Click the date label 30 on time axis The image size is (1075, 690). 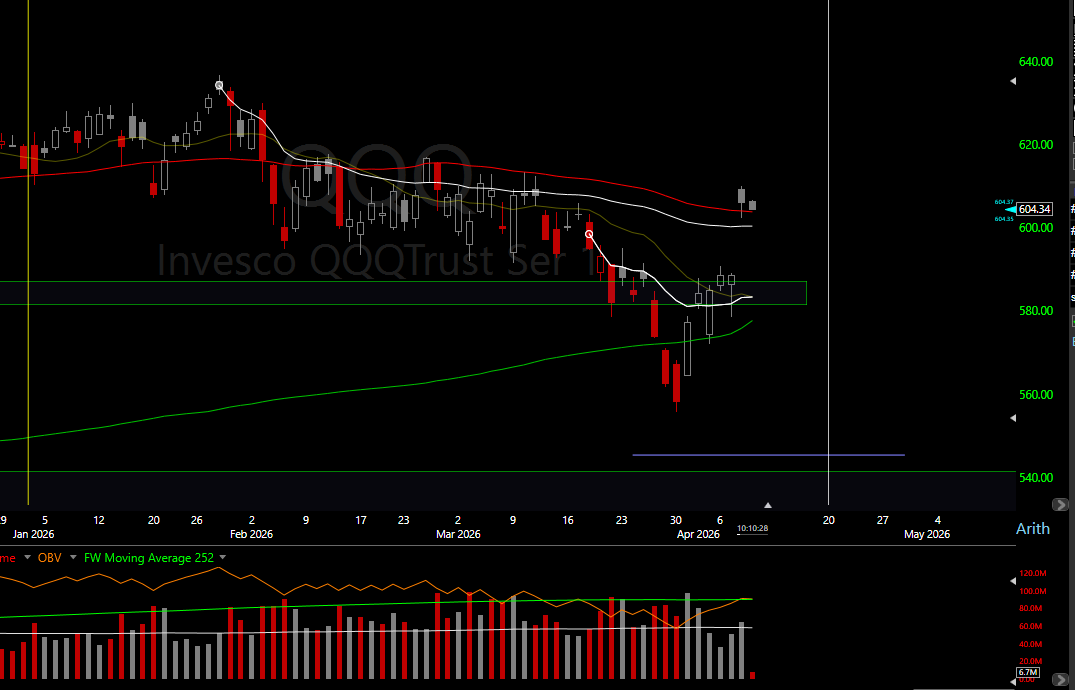[676, 520]
